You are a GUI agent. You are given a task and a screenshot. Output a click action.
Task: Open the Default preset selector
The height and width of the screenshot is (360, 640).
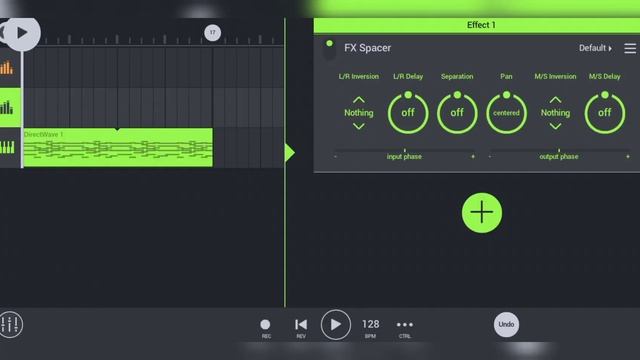[595, 48]
